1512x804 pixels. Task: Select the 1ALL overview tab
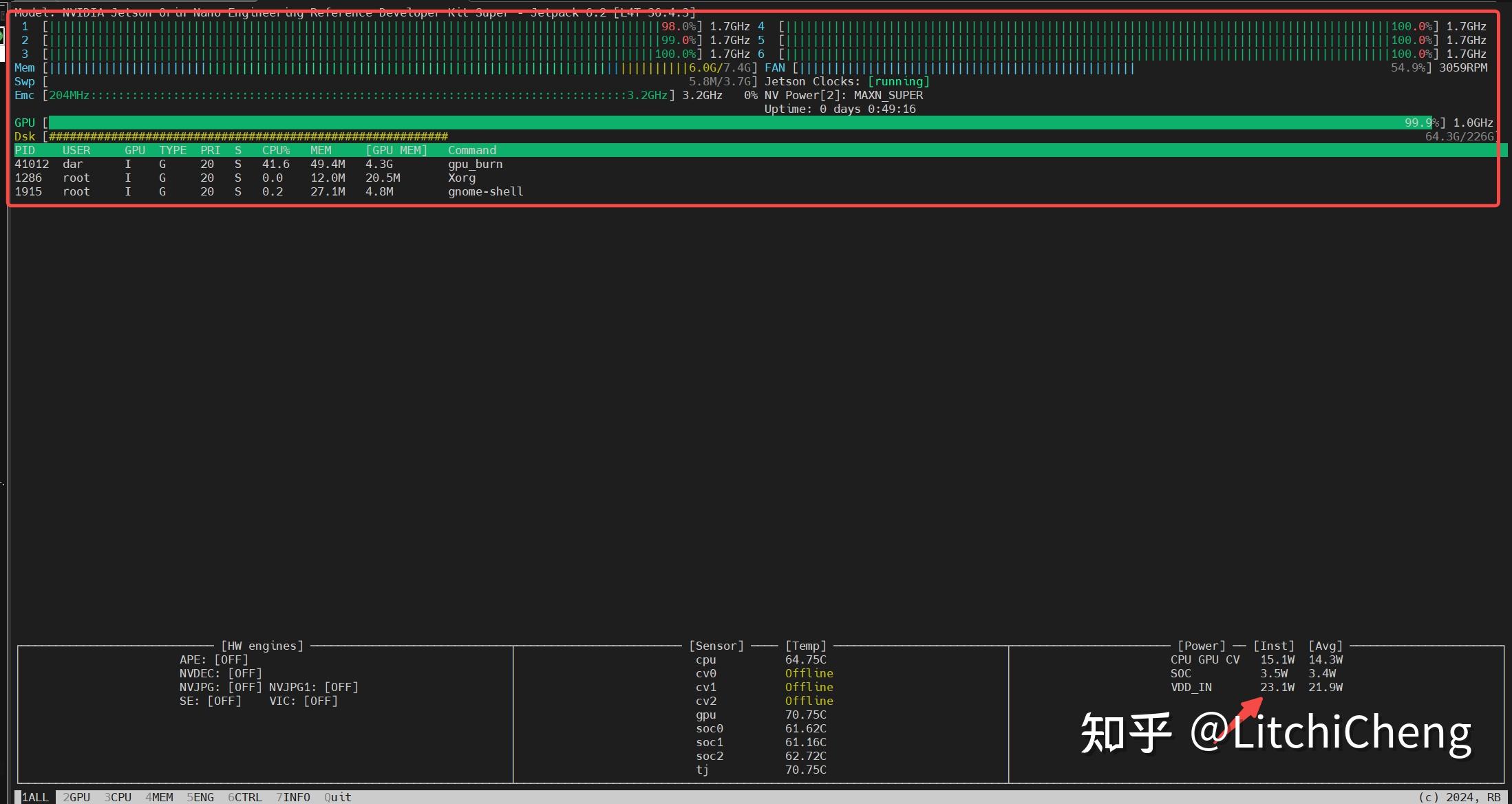34,797
